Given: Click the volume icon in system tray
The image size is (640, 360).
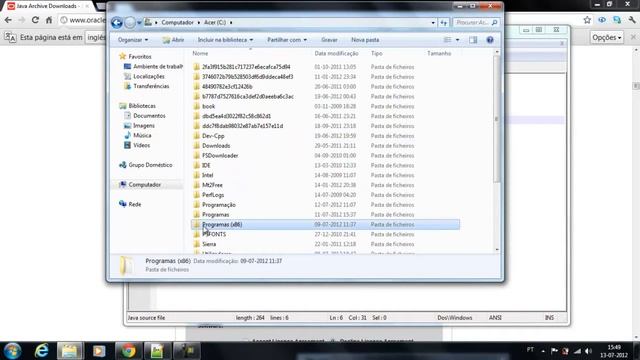Looking at the screenshot, I should (588, 351).
